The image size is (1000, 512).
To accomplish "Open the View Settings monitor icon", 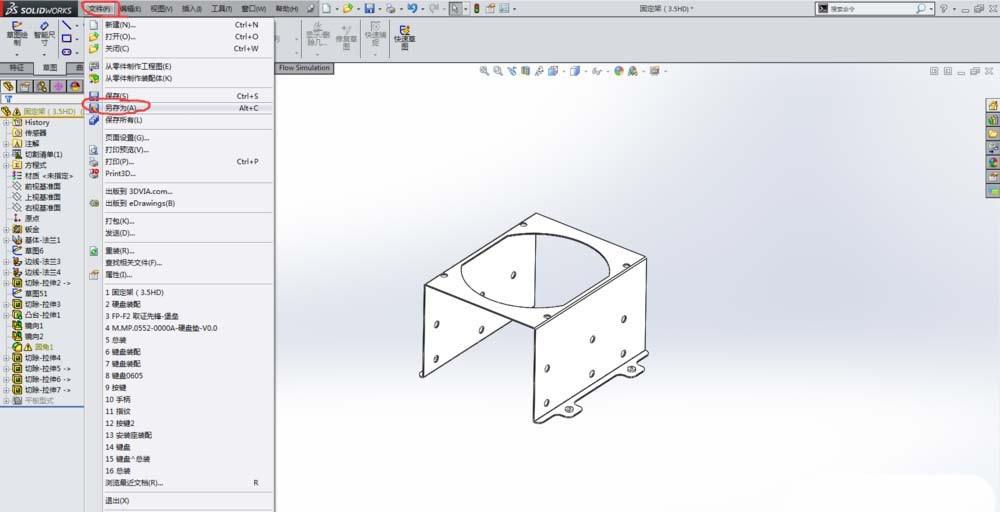I will (x=654, y=71).
